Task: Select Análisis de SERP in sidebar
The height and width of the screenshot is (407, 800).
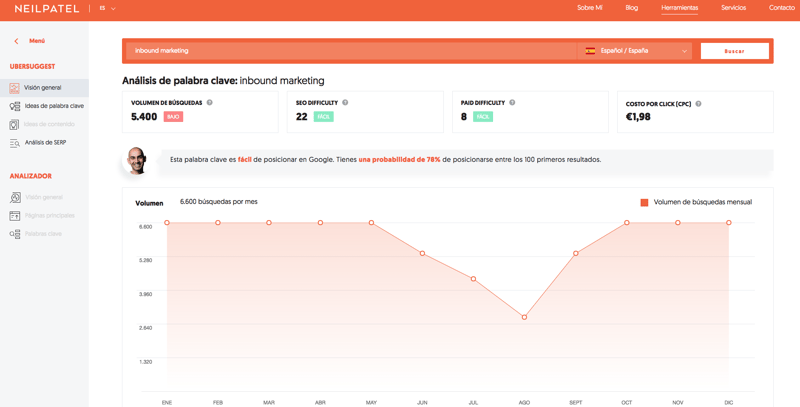Action: 45,143
